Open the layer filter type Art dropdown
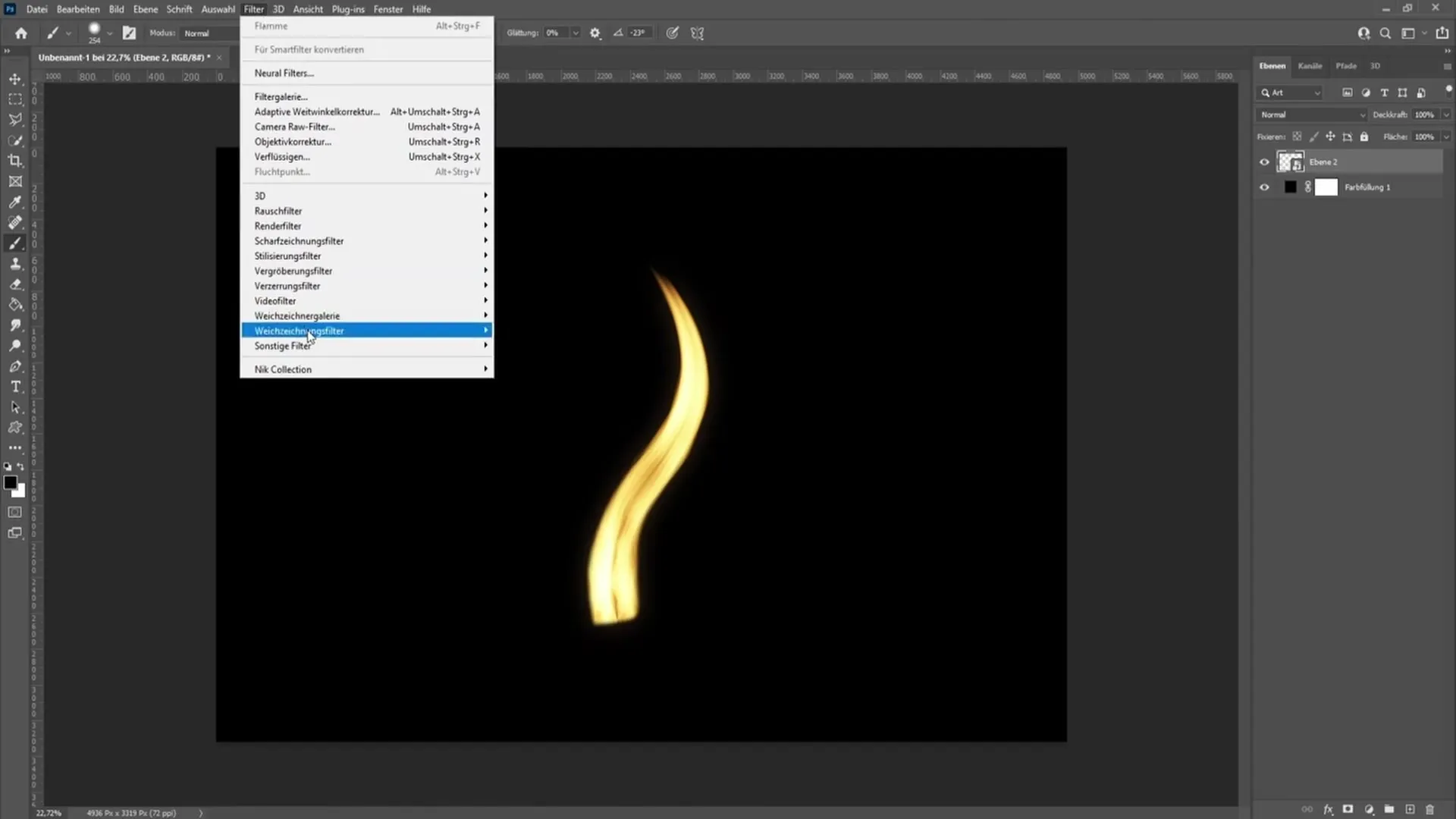 1291,93
